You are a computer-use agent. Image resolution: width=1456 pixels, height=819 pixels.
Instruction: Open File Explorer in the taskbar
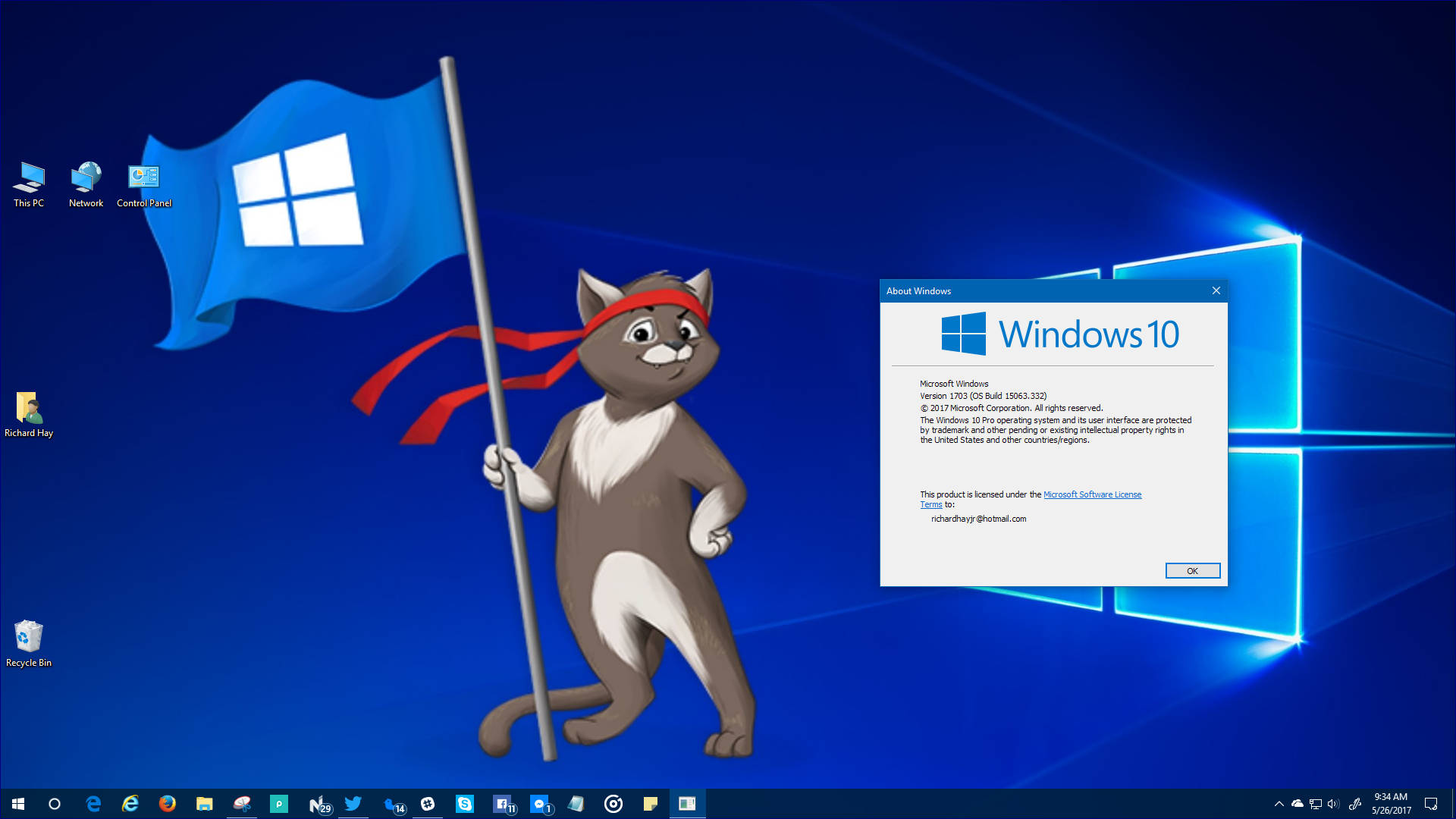(x=205, y=804)
